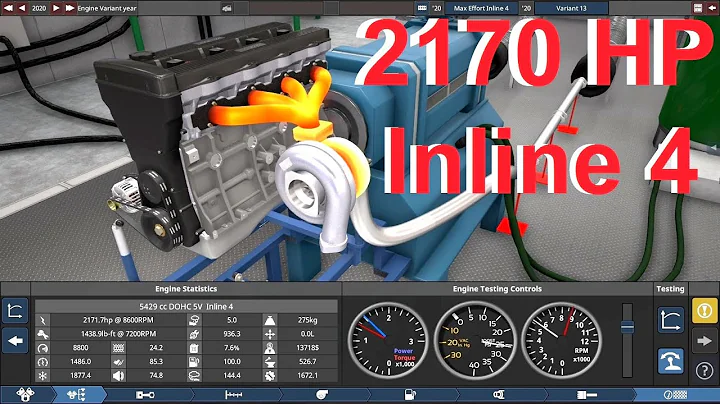Viewport: 720px width, 404px height.
Task: Select the 2020 year field
Action: tap(39, 8)
